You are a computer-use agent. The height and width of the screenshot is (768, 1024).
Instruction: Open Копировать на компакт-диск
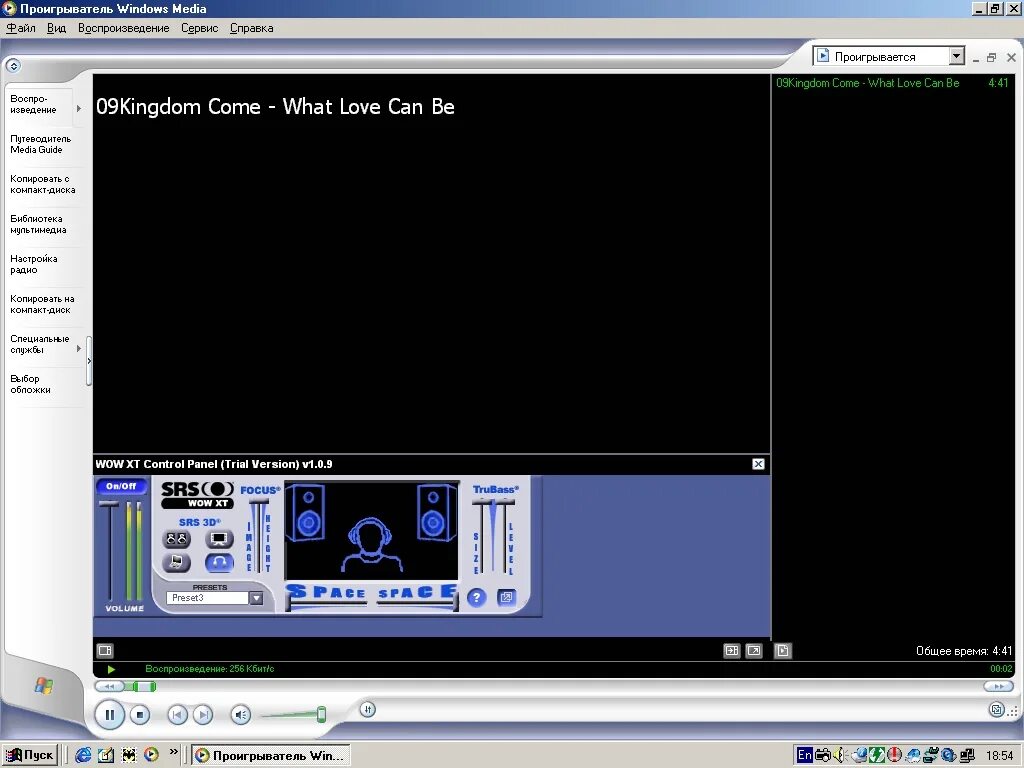point(42,304)
